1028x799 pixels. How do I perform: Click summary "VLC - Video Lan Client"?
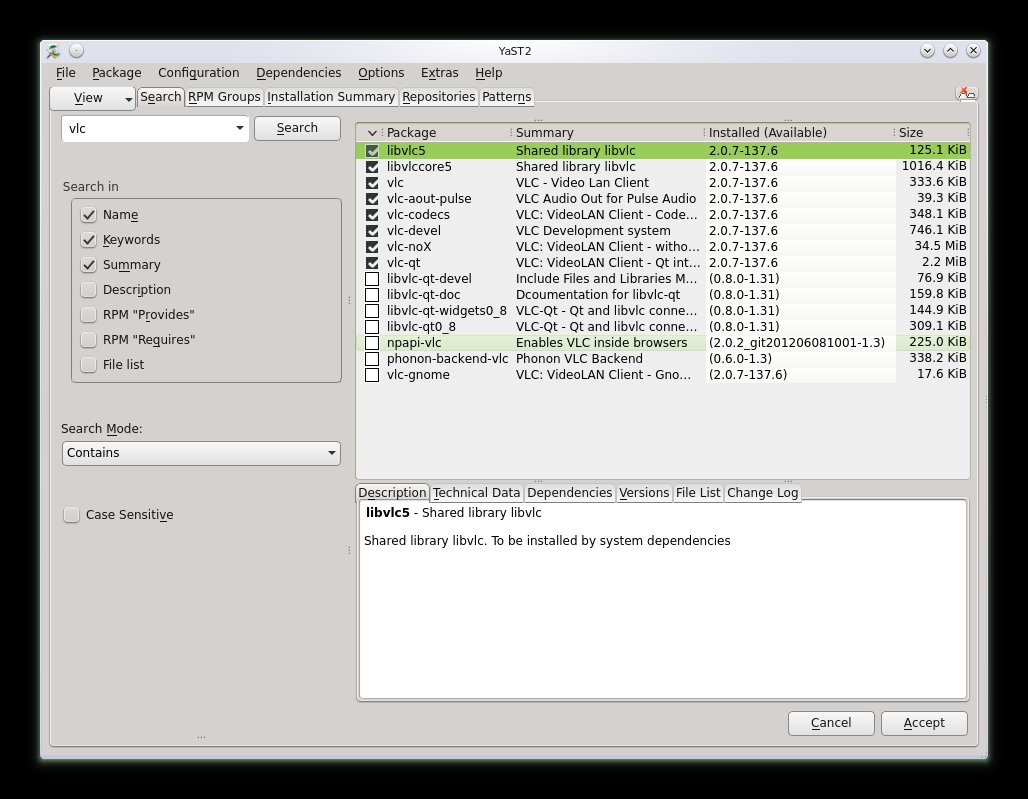click(x=582, y=183)
